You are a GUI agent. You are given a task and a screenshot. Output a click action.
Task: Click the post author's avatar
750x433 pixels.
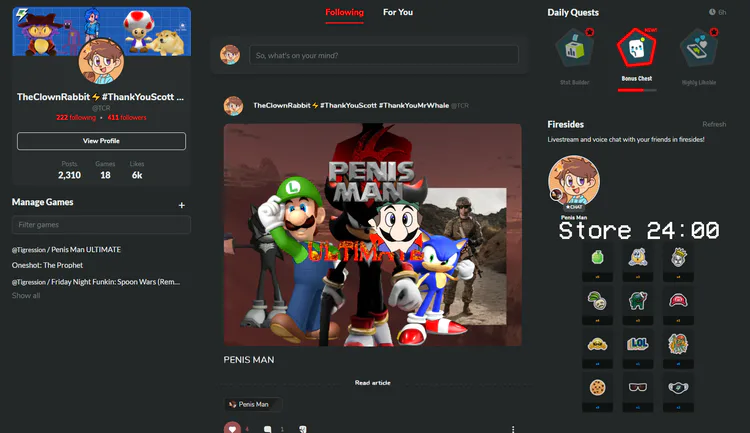(x=233, y=106)
